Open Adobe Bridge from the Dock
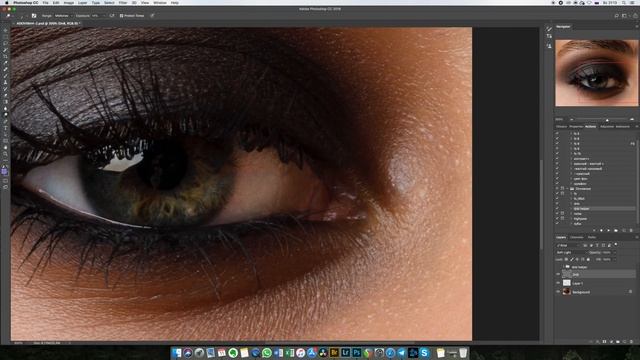 [x=334, y=352]
